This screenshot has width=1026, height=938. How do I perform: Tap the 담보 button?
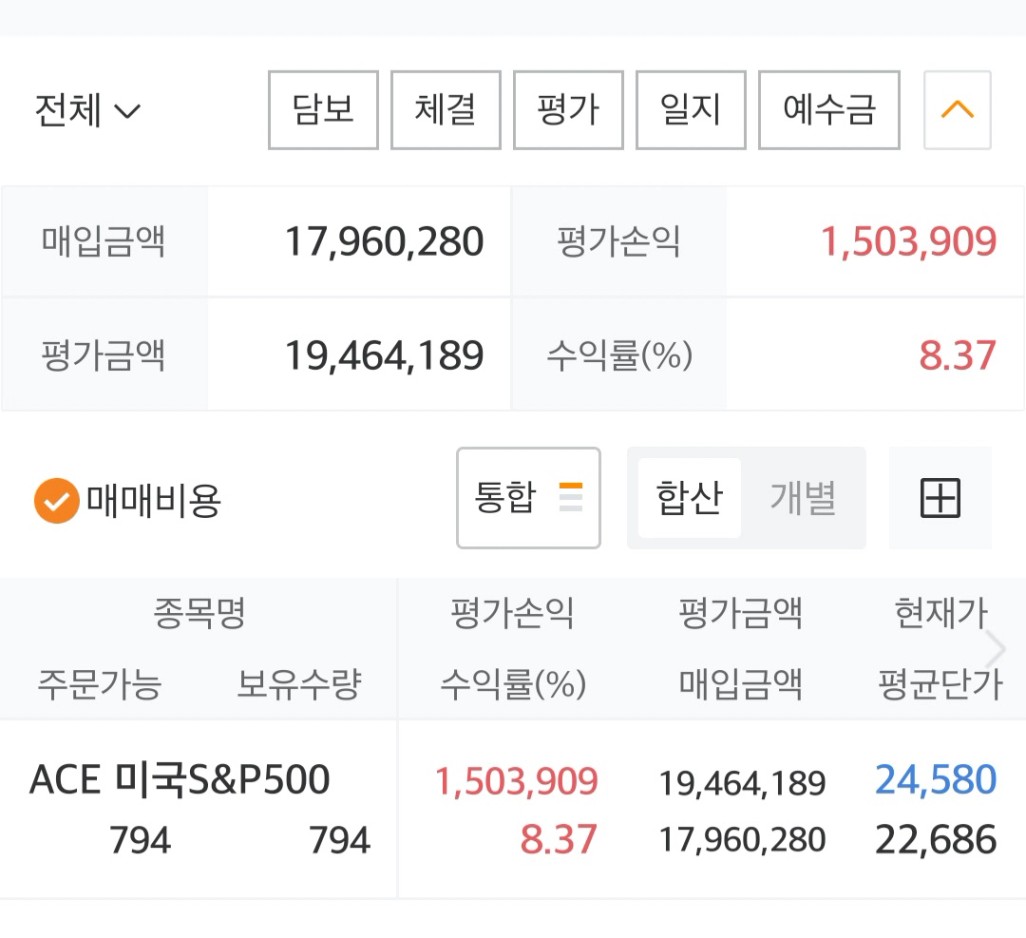[323, 110]
